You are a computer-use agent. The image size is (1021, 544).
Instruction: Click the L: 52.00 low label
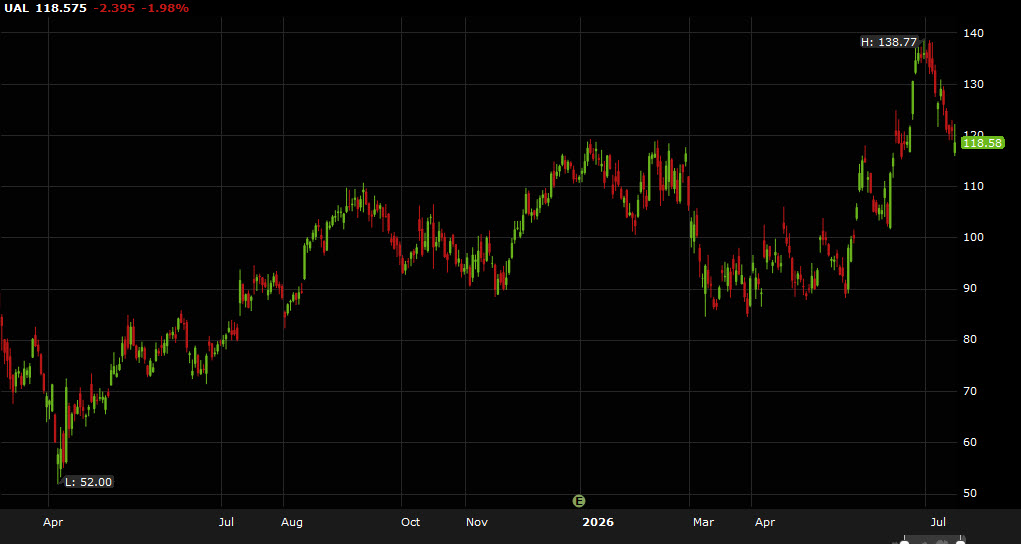point(89,482)
